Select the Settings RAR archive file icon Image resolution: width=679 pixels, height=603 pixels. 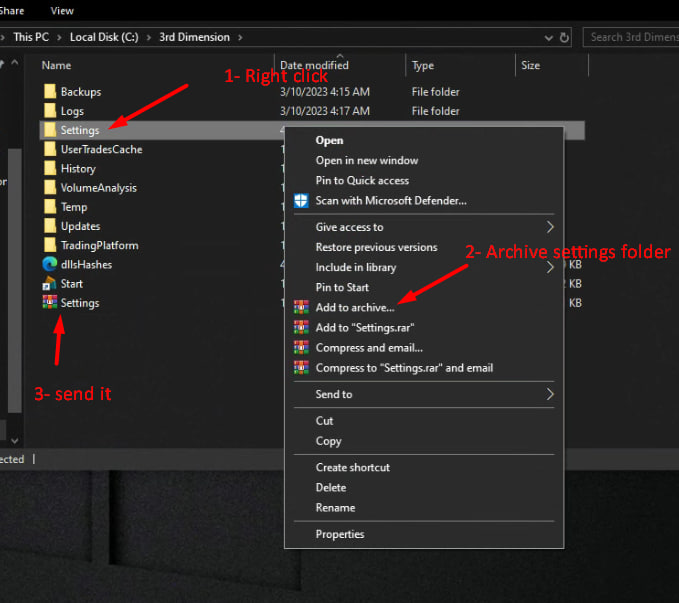click(x=49, y=303)
